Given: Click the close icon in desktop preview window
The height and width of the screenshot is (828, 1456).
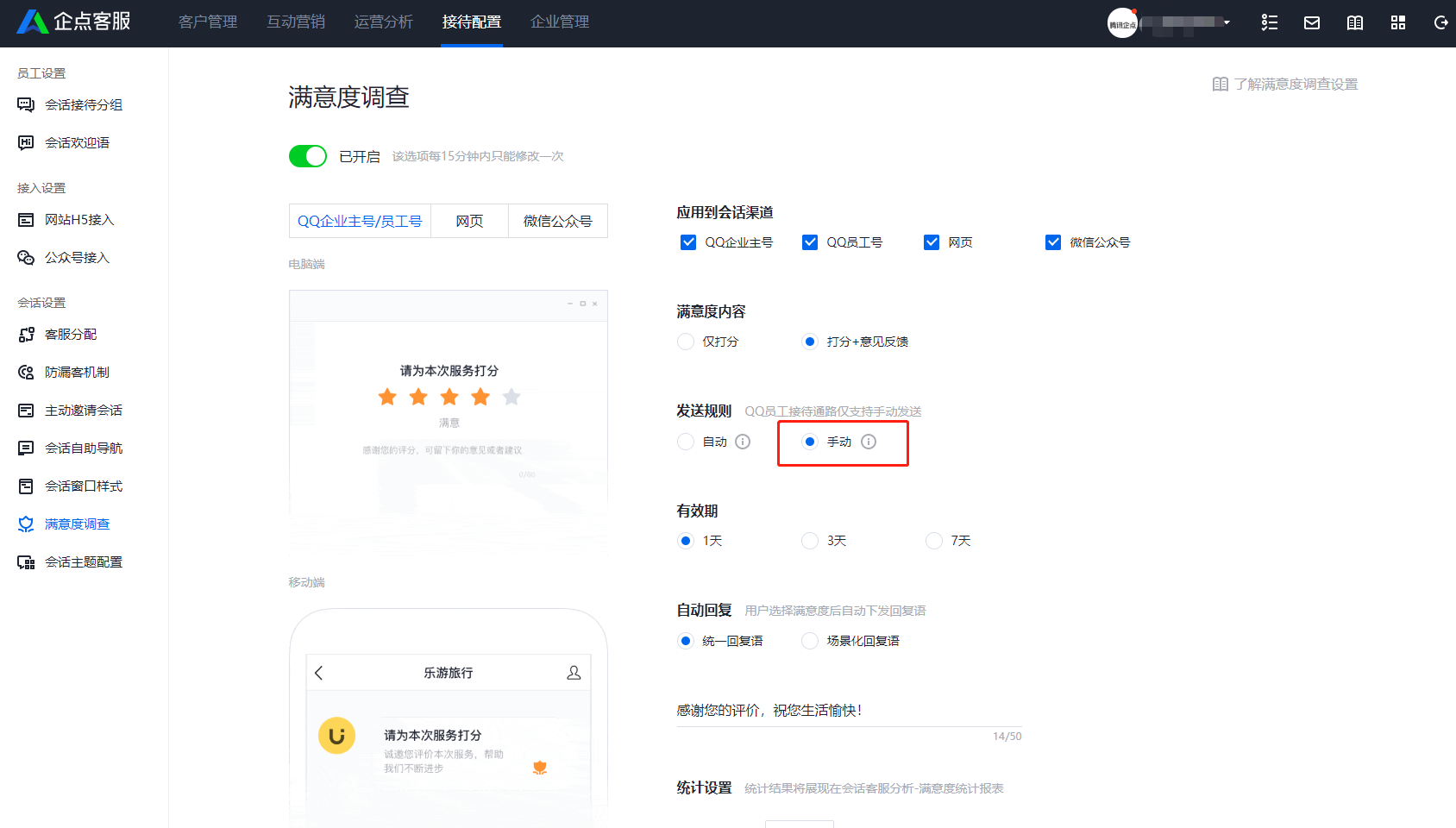Looking at the screenshot, I should pos(594,304).
